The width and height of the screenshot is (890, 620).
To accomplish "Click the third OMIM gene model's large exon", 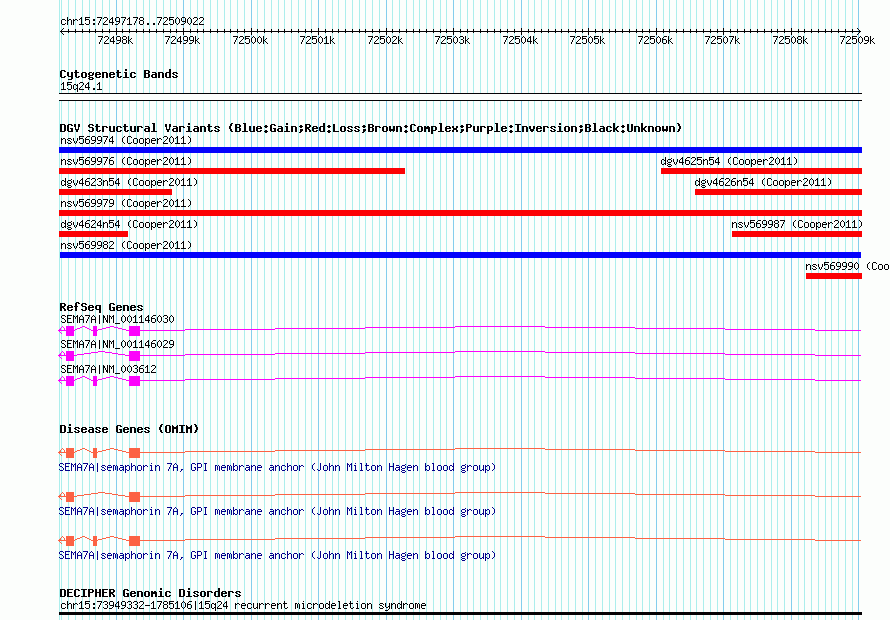I will tap(135, 541).
